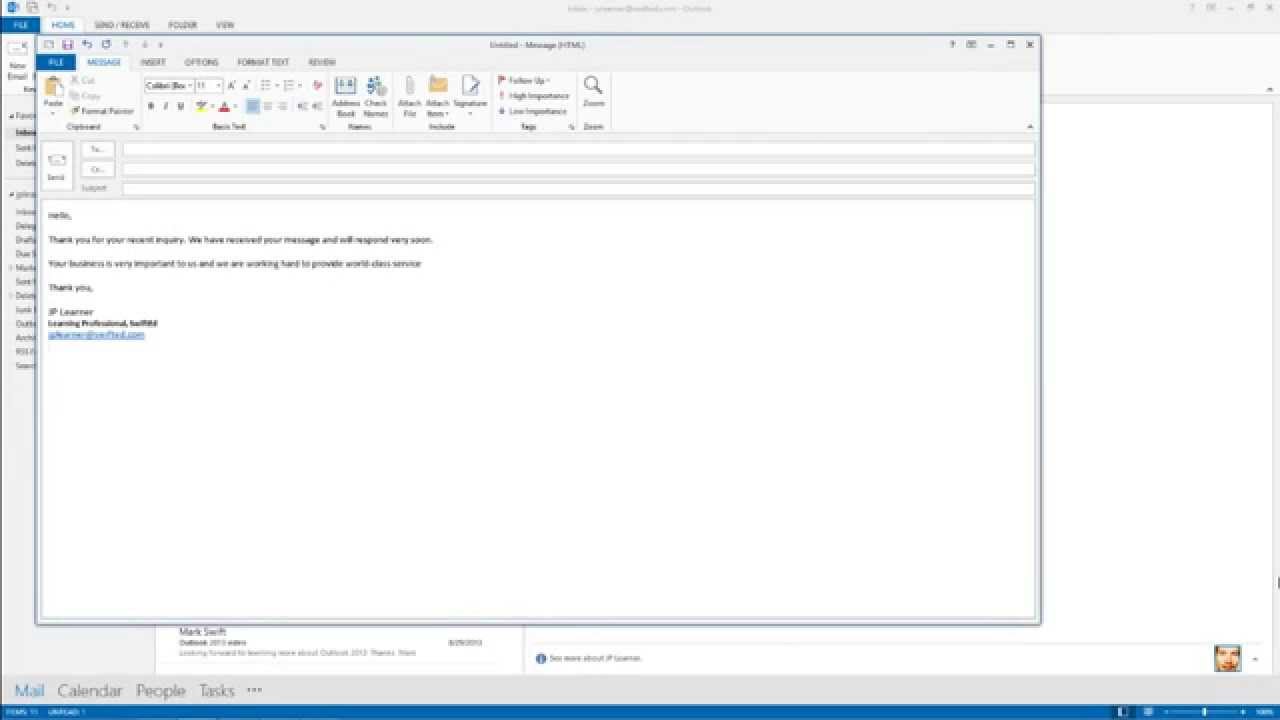This screenshot has width=1280, height=720.
Task: Save the message using the floppy disk icon
Action: (67, 44)
